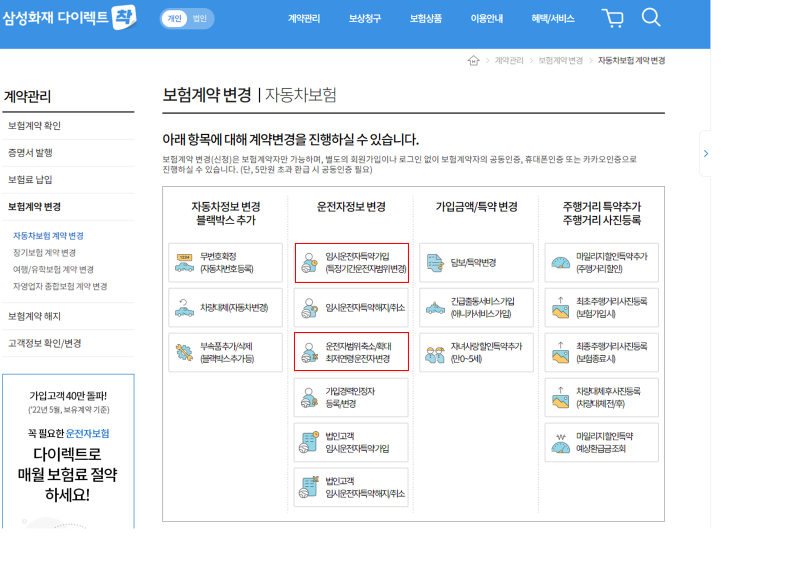Open 자동차보험 계약 변경 submenu link
Image resolution: width=800 pixels, height=576 pixels.
click(48, 236)
